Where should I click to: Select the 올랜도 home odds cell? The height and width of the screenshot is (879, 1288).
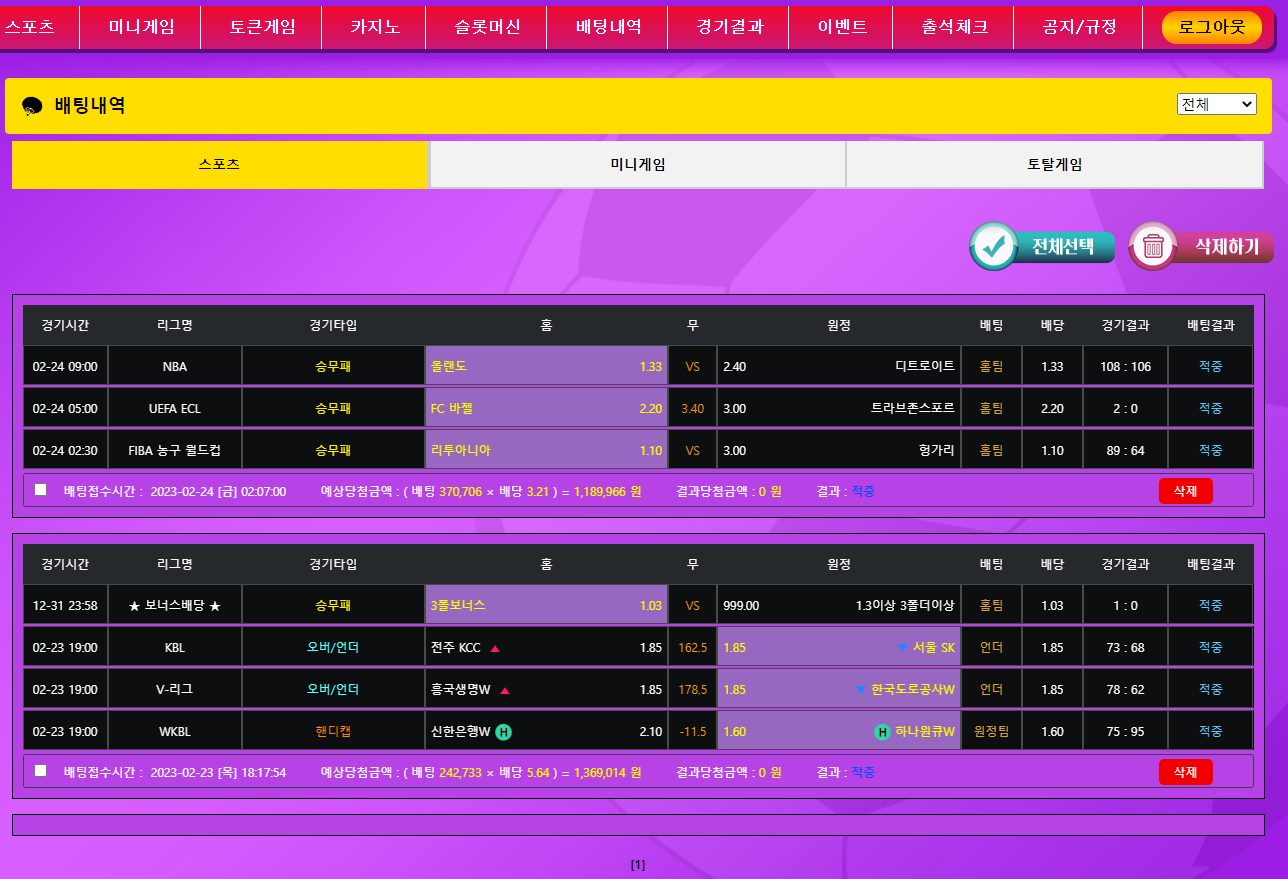[546, 367]
